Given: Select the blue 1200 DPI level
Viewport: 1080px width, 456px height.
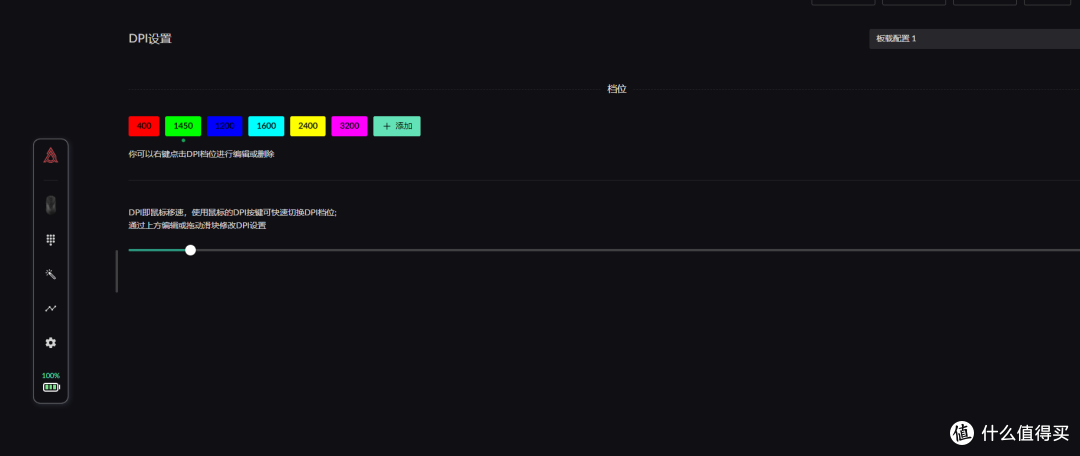Looking at the screenshot, I should (225, 126).
